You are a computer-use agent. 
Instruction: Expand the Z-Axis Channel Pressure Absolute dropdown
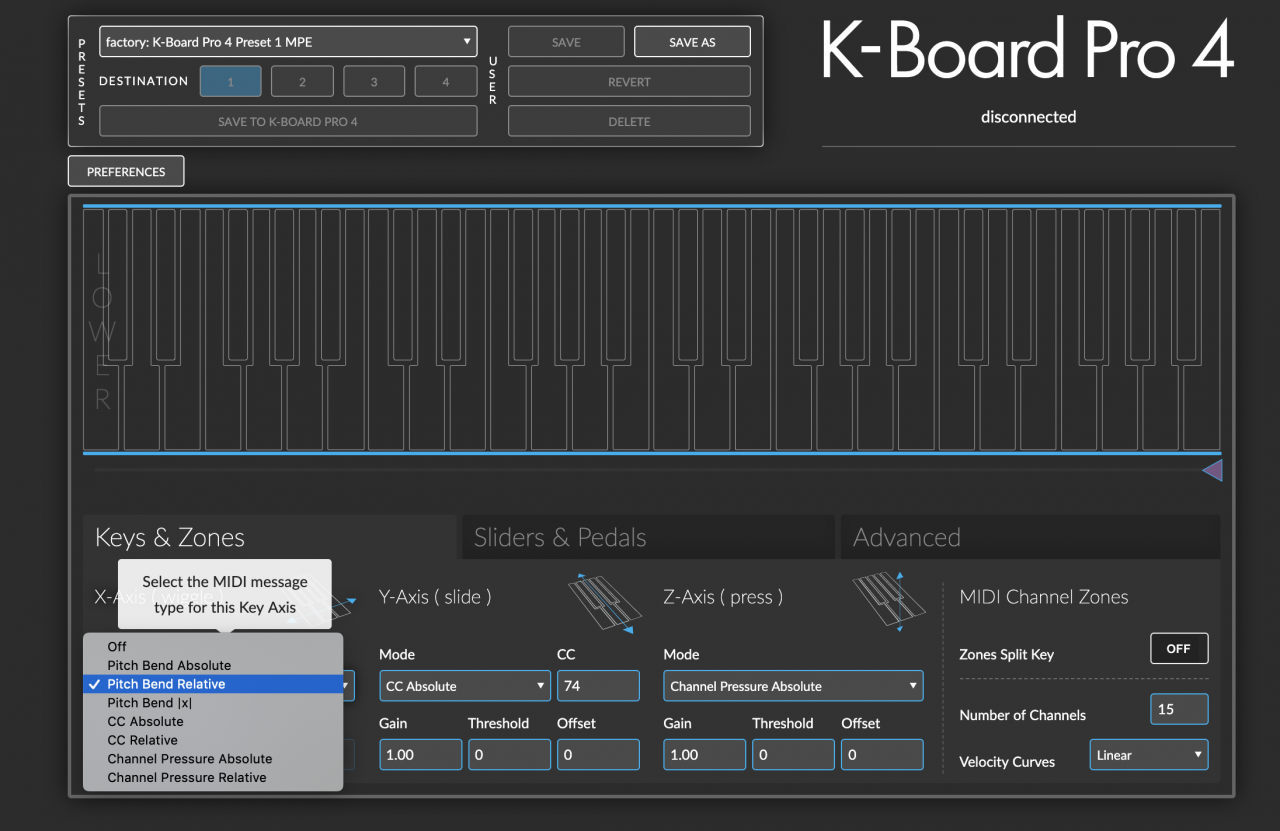click(793, 686)
